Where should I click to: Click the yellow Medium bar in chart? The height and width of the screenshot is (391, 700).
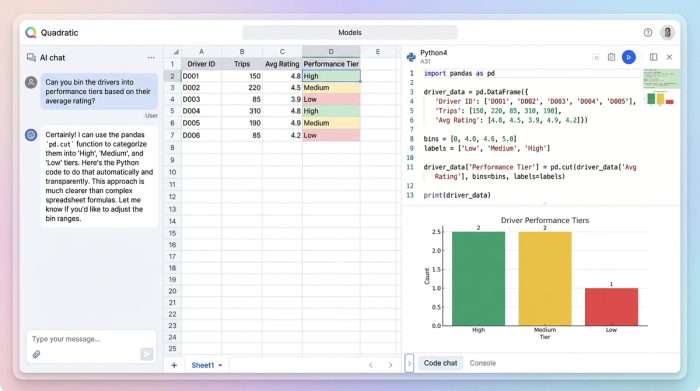[545, 279]
